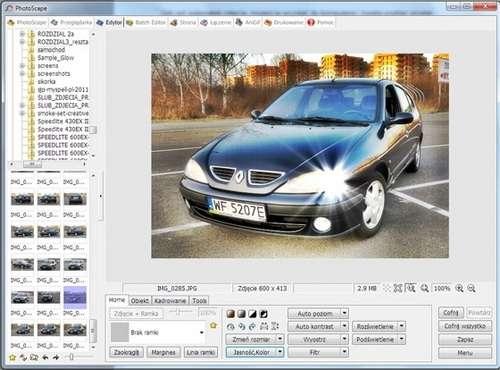Switch to the Kadrowanie crop tab
The image size is (500, 370).
click(170, 301)
